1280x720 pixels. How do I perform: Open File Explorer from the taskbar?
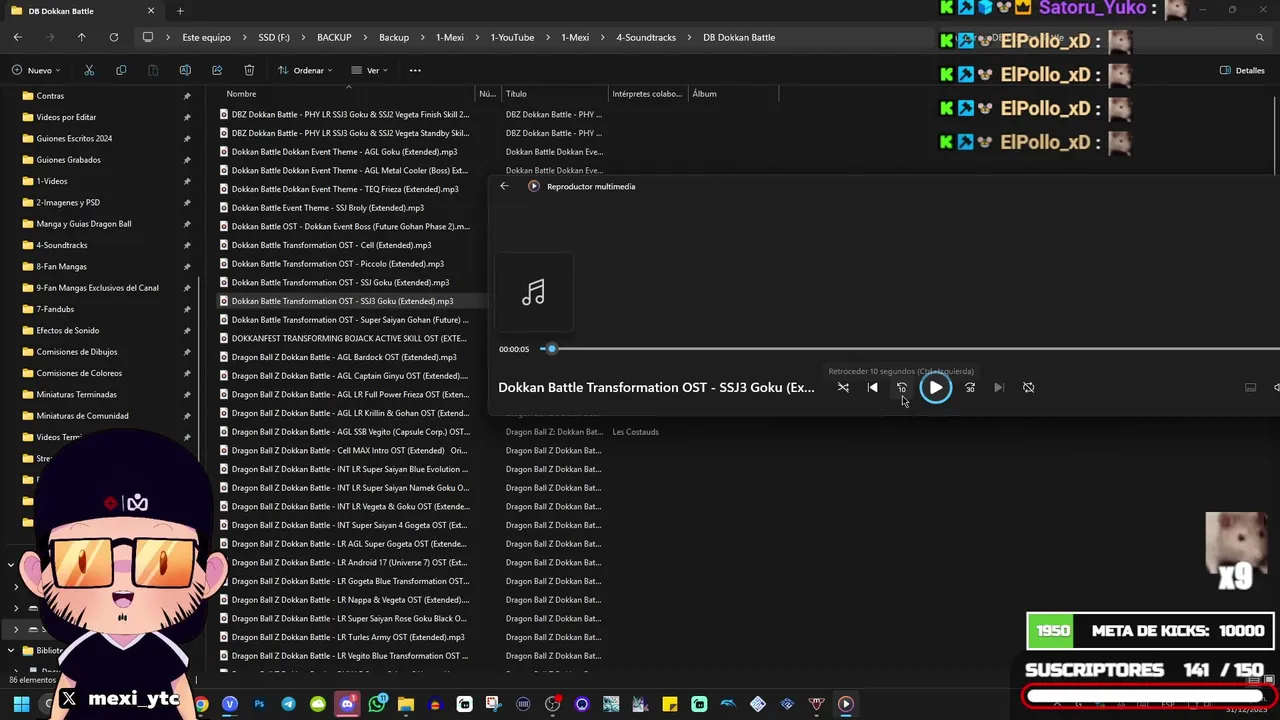405,704
